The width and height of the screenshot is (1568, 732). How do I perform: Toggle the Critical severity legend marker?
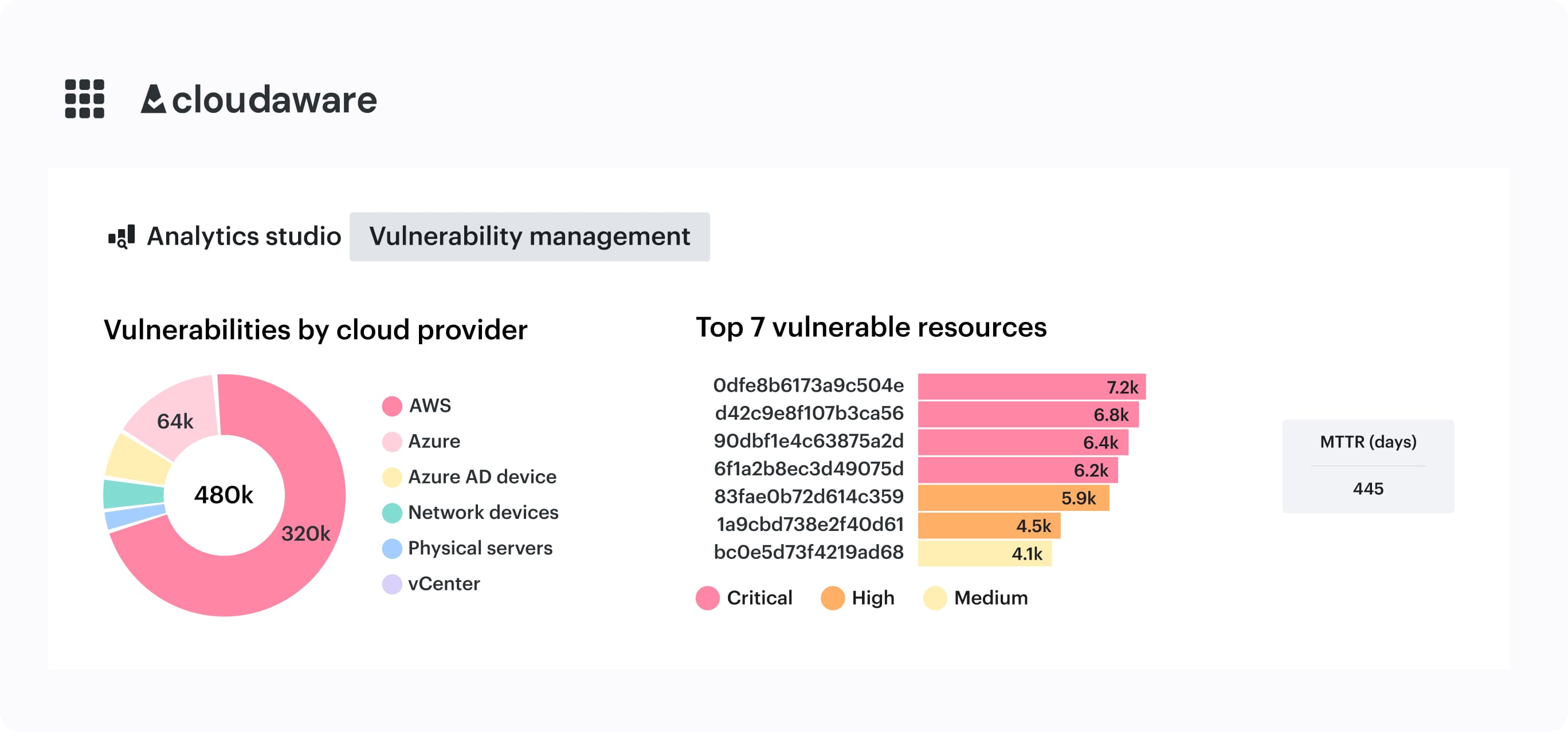[x=707, y=597]
